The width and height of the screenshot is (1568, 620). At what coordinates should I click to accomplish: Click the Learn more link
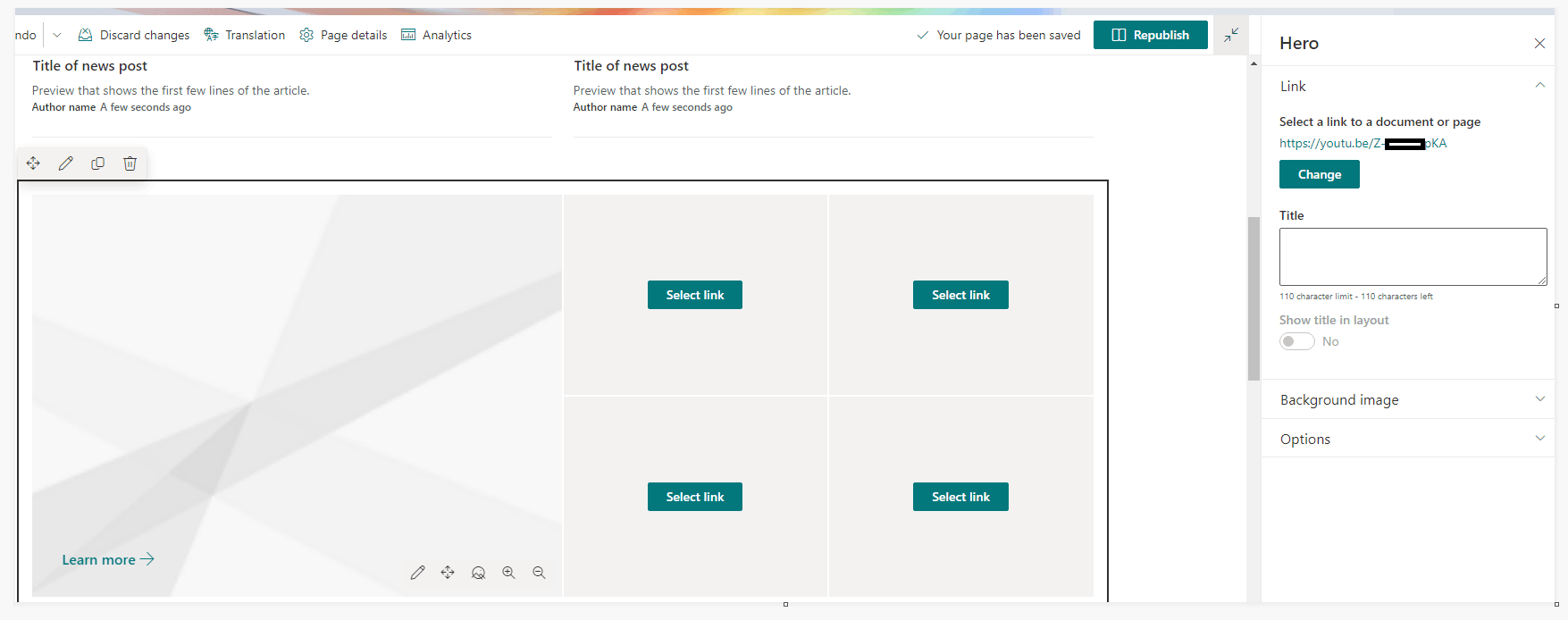pyautogui.click(x=108, y=559)
